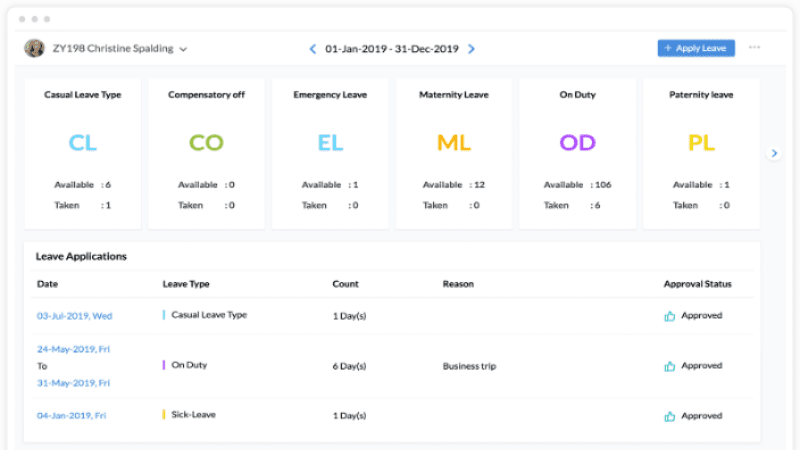This screenshot has height=450, width=800.
Task: Open the Emergency Leave EL card
Action: (330, 153)
